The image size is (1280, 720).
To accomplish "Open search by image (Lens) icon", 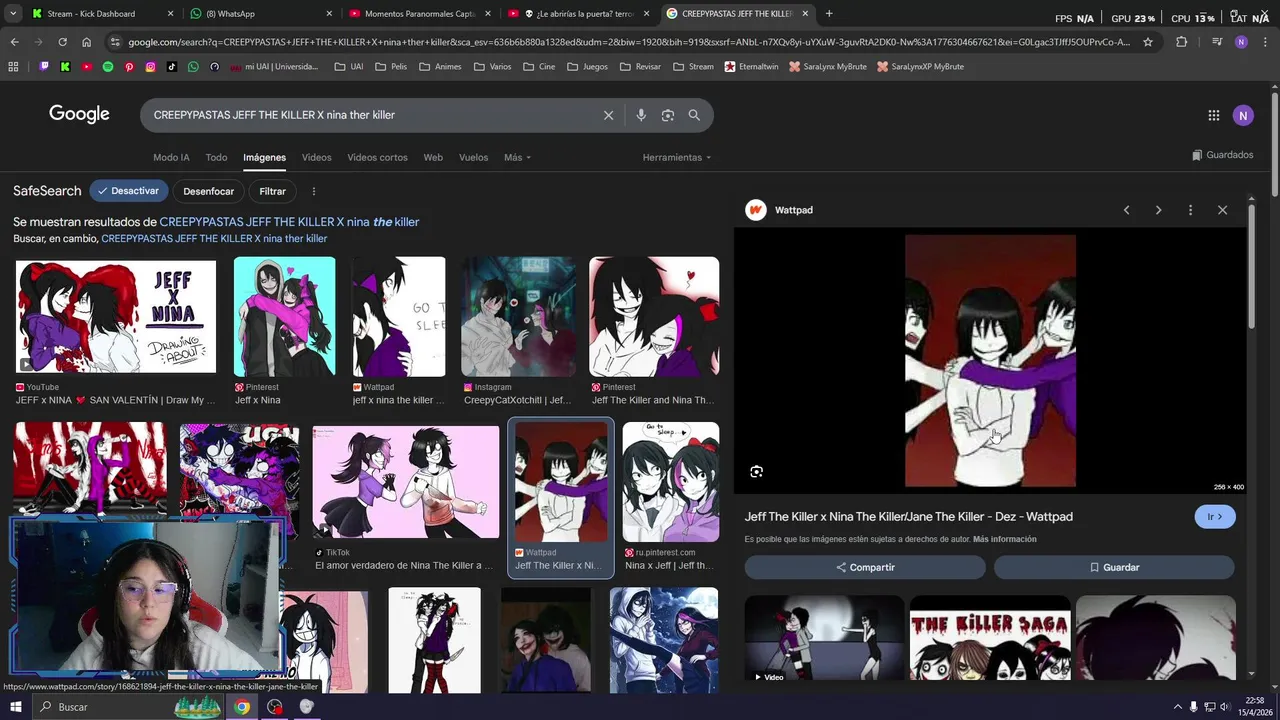I will [668, 115].
